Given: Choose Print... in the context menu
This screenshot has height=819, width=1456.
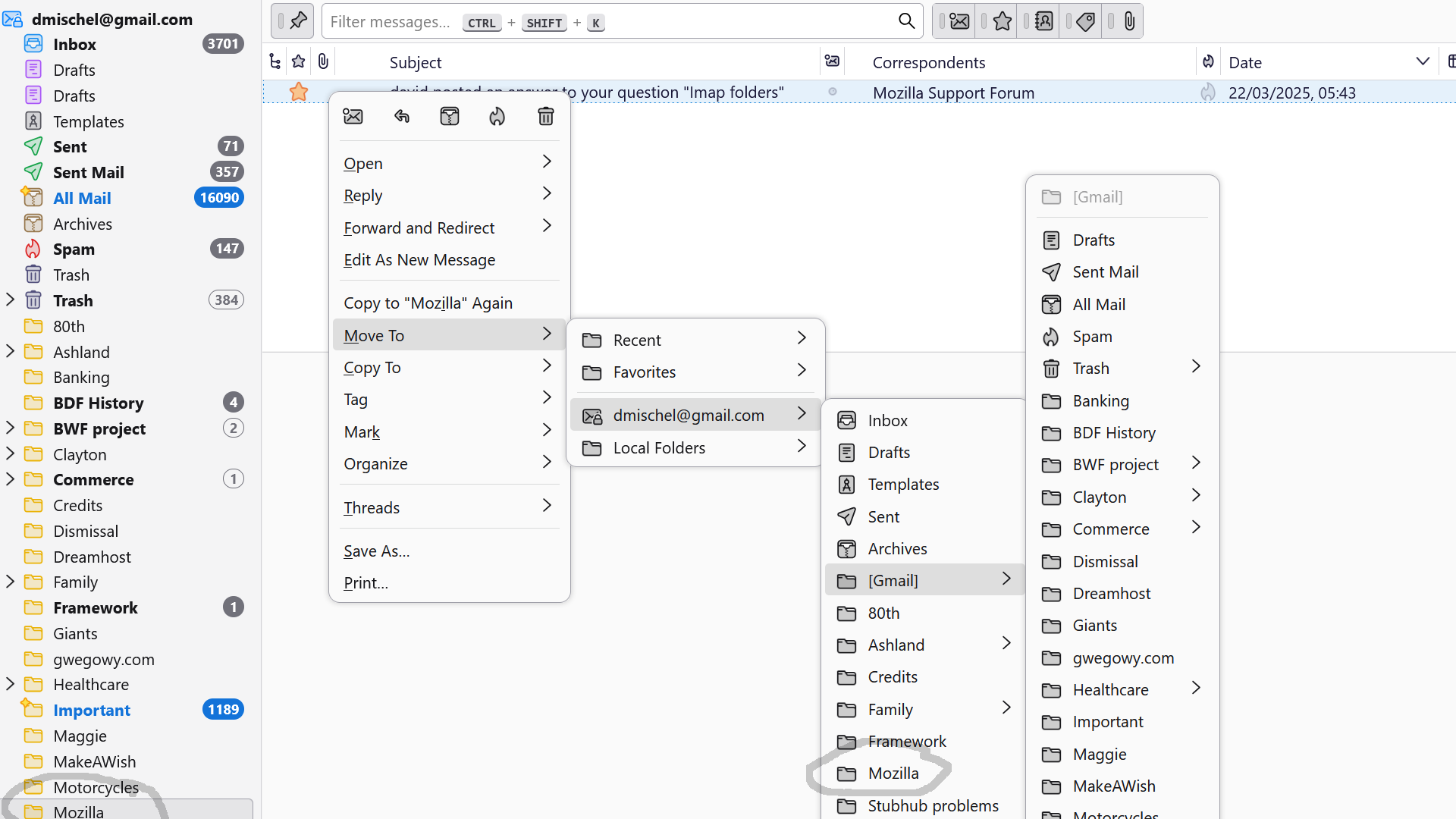Looking at the screenshot, I should pyautogui.click(x=449, y=582).
